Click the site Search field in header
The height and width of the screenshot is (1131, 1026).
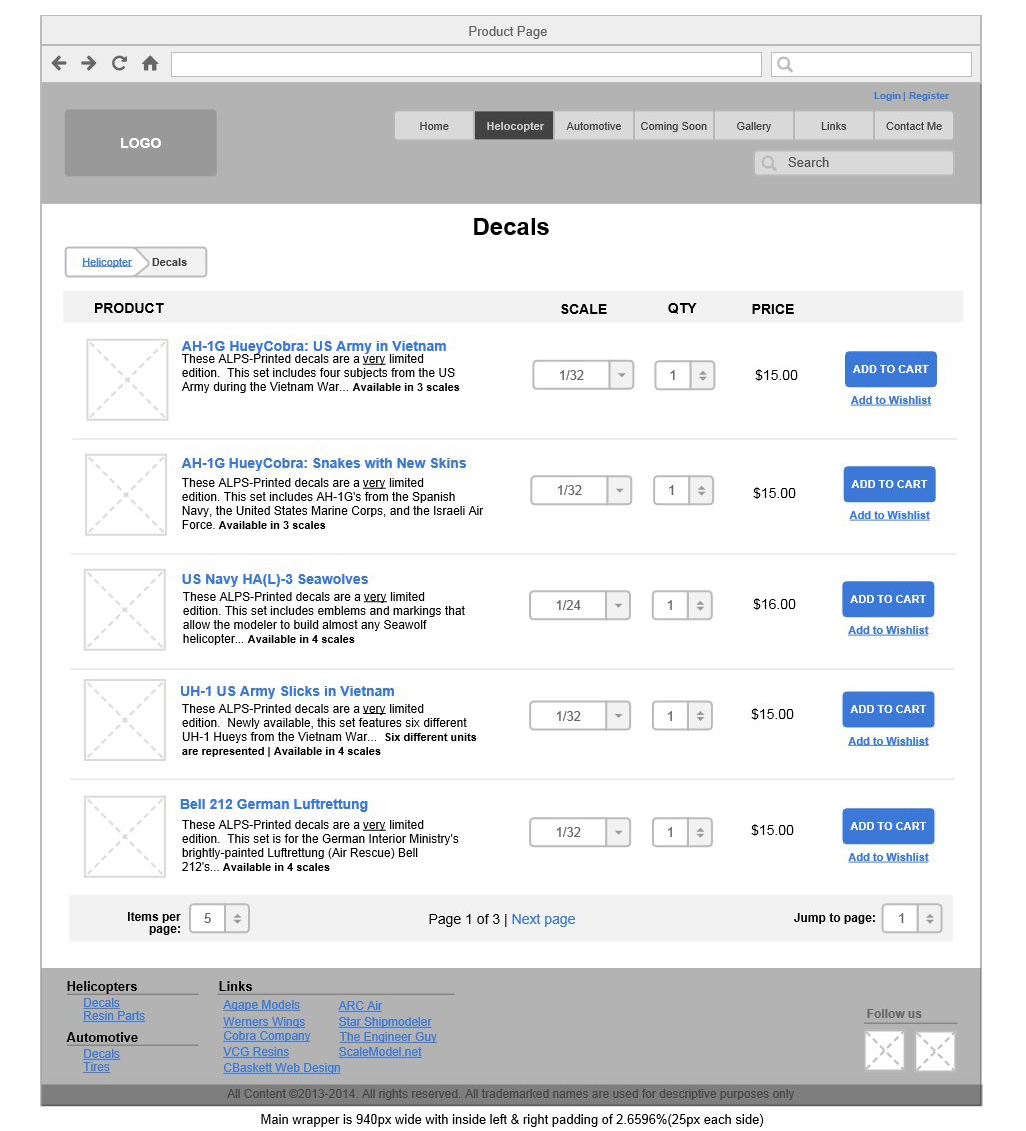point(854,163)
